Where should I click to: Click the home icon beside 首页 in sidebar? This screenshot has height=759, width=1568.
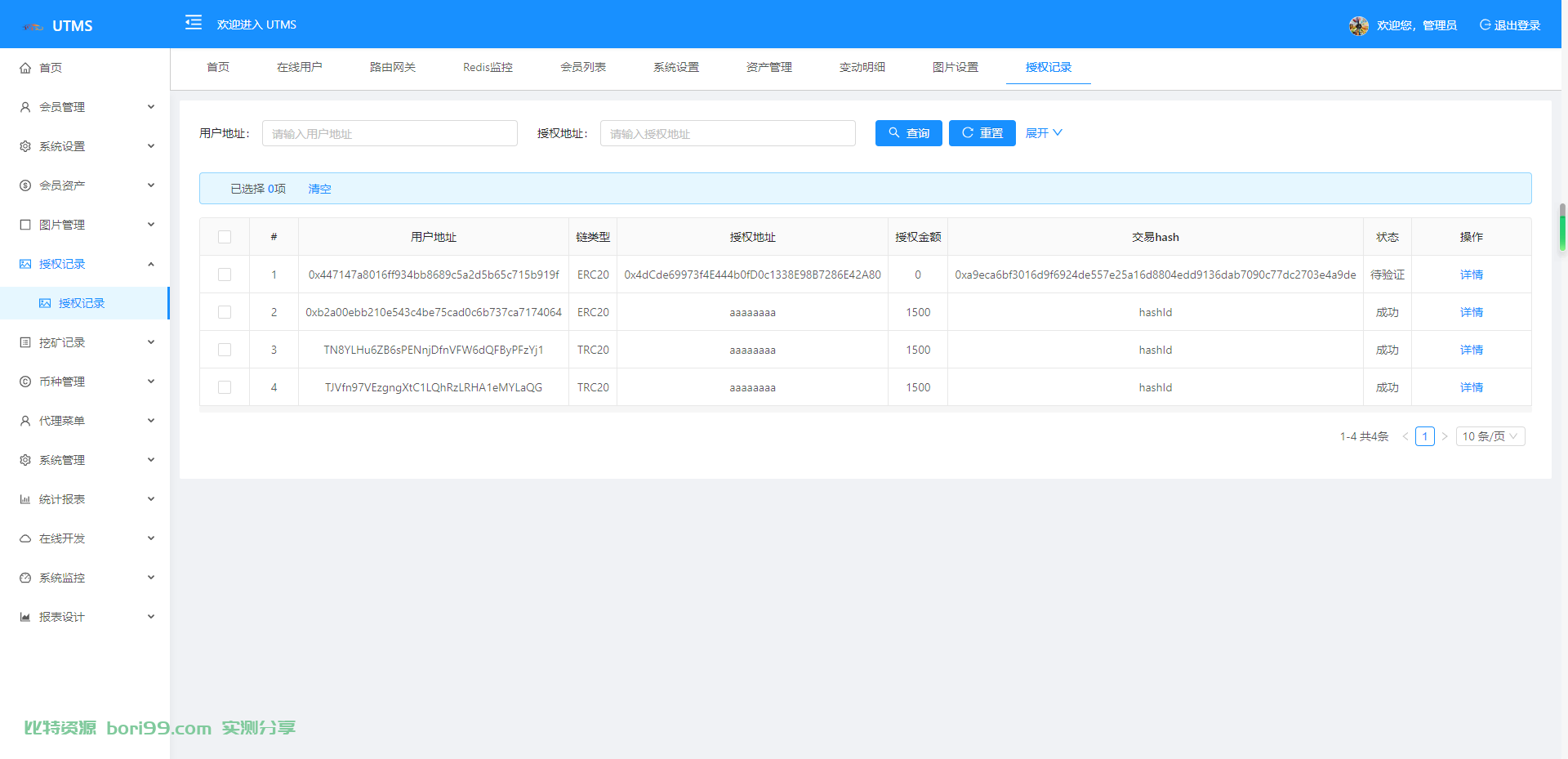pos(25,68)
